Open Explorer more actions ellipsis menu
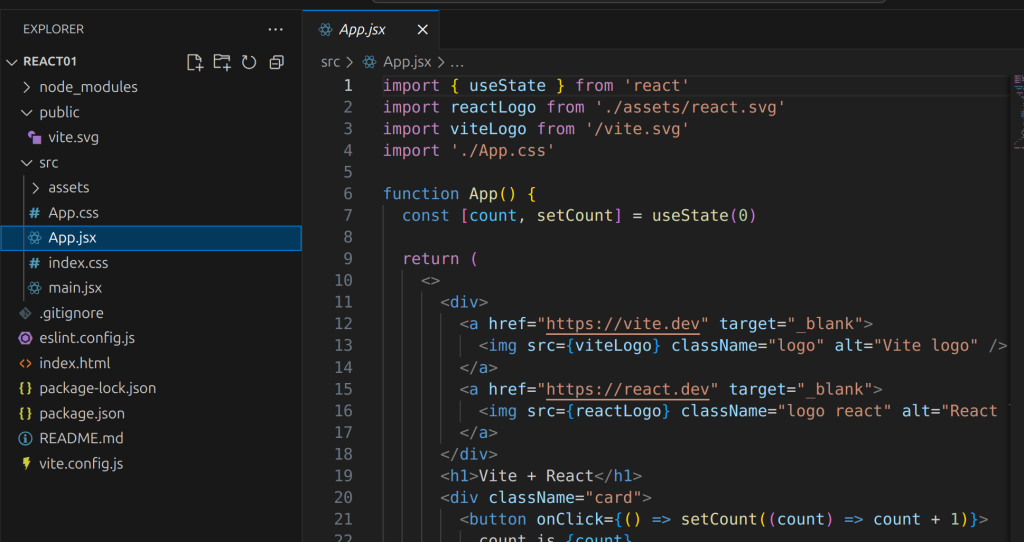This screenshot has width=1024, height=542. [276, 29]
